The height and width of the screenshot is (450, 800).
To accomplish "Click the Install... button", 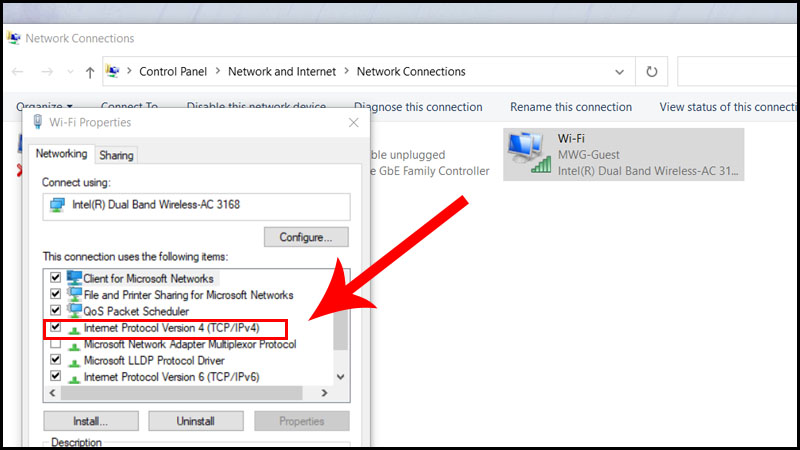I will pos(91,421).
